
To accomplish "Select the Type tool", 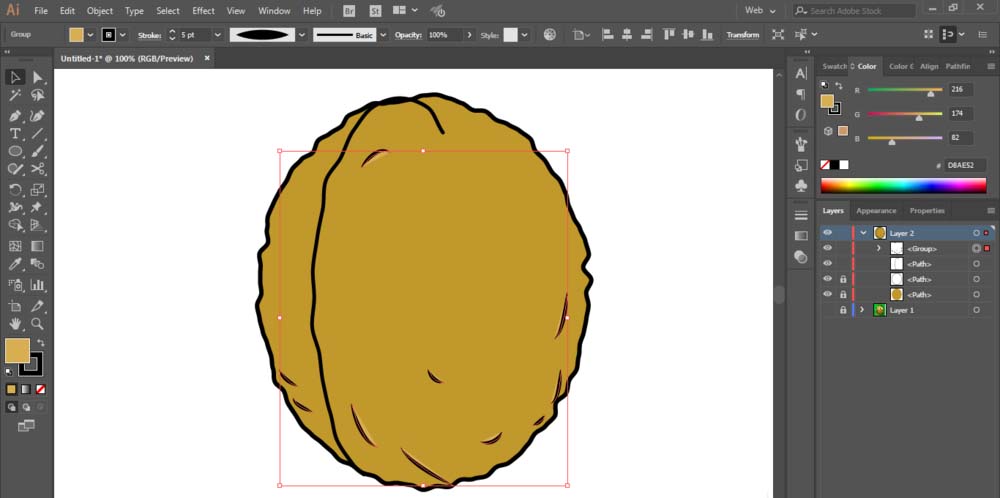I will click(x=15, y=133).
